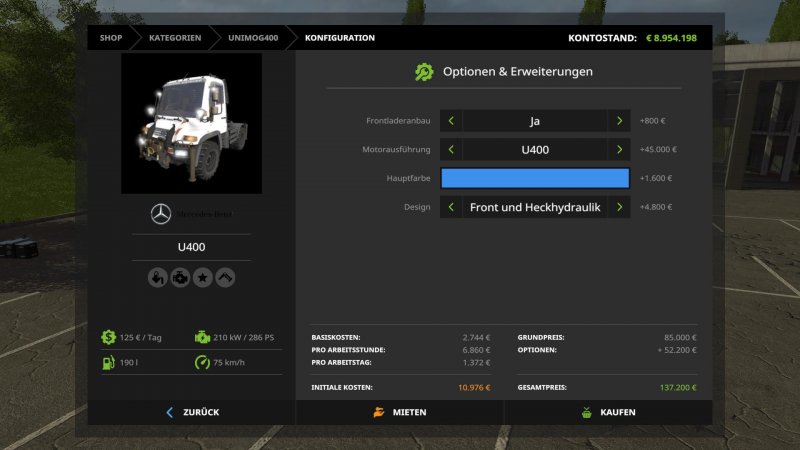This screenshot has width=800, height=450.
Task: Select next Frontladeranbau option with right arrow
Action: click(x=619, y=121)
